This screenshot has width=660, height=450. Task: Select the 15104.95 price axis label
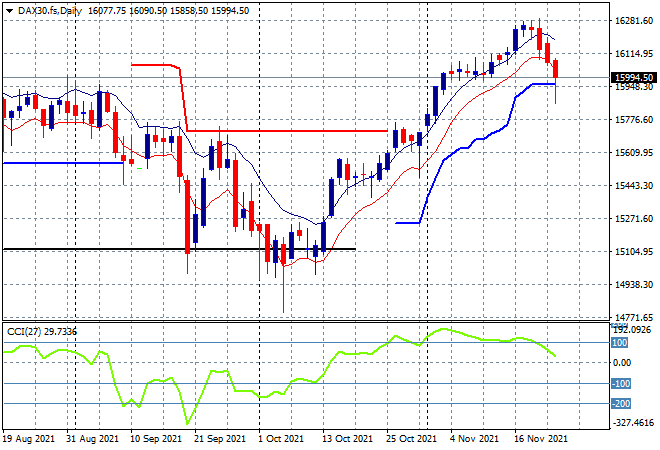point(634,251)
